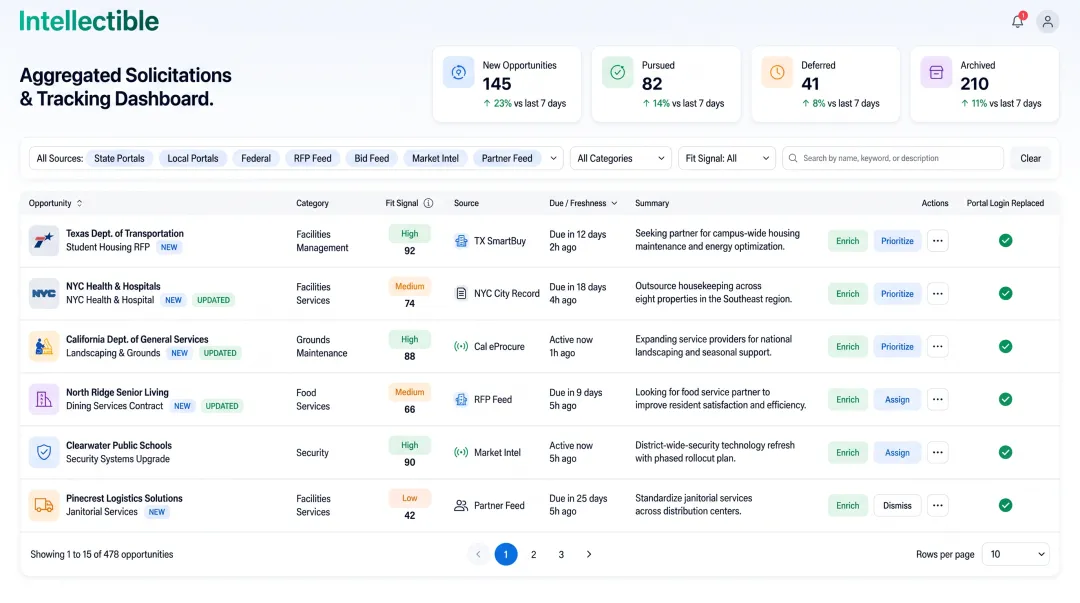
Task: Click portal login checkmark for Texas row
Action: pos(1006,241)
